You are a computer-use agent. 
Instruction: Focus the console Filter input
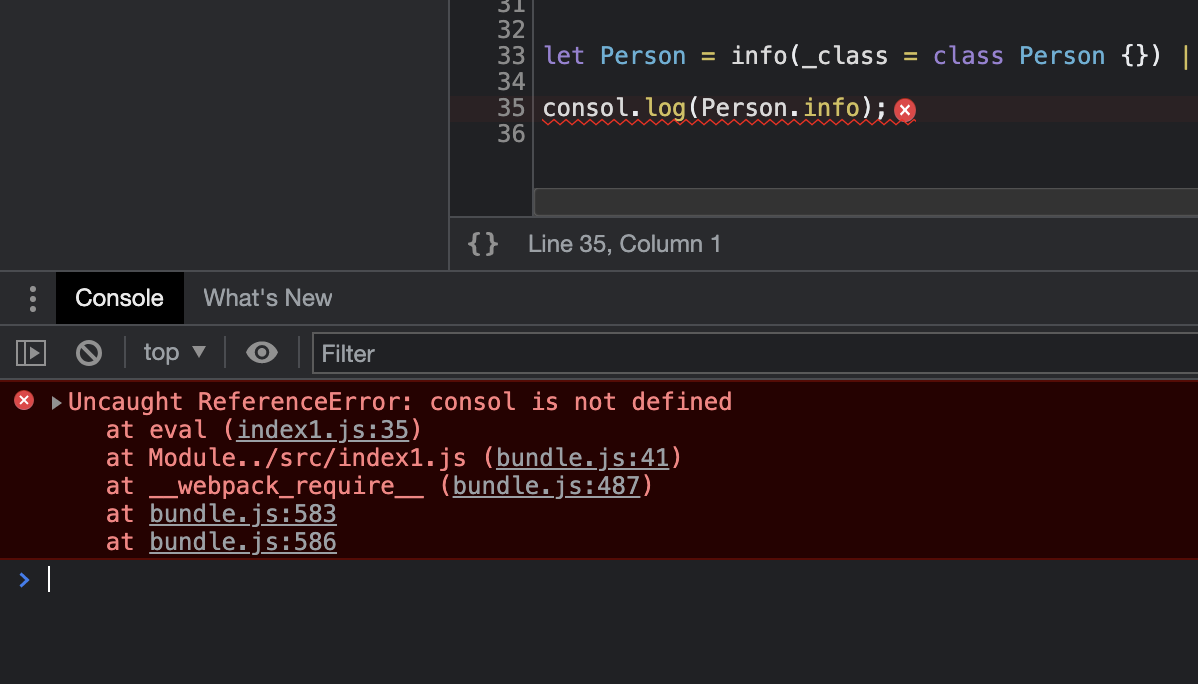[756, 353]
